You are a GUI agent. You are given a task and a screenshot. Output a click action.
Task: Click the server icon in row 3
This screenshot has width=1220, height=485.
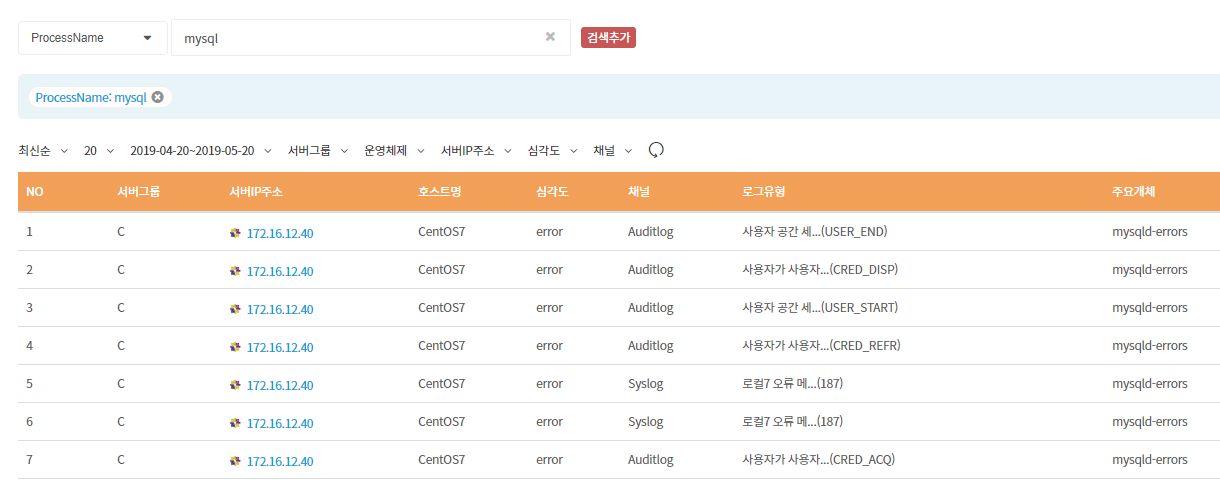(235, 308)
